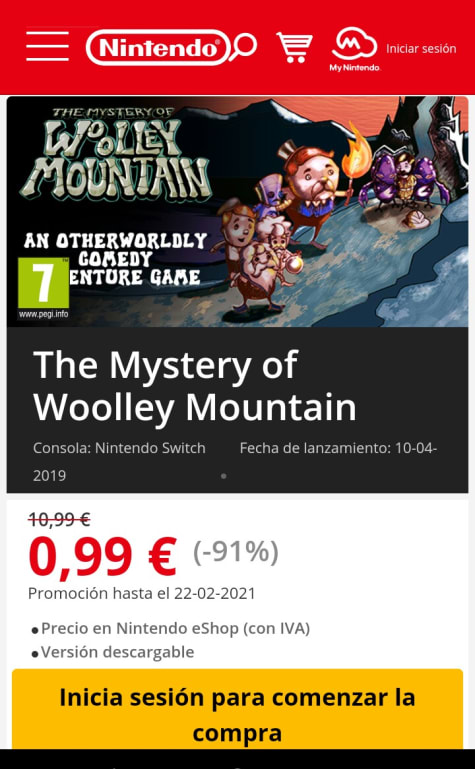
Task: Click the discounted price 0,99 €
Action: click(102, 557)
